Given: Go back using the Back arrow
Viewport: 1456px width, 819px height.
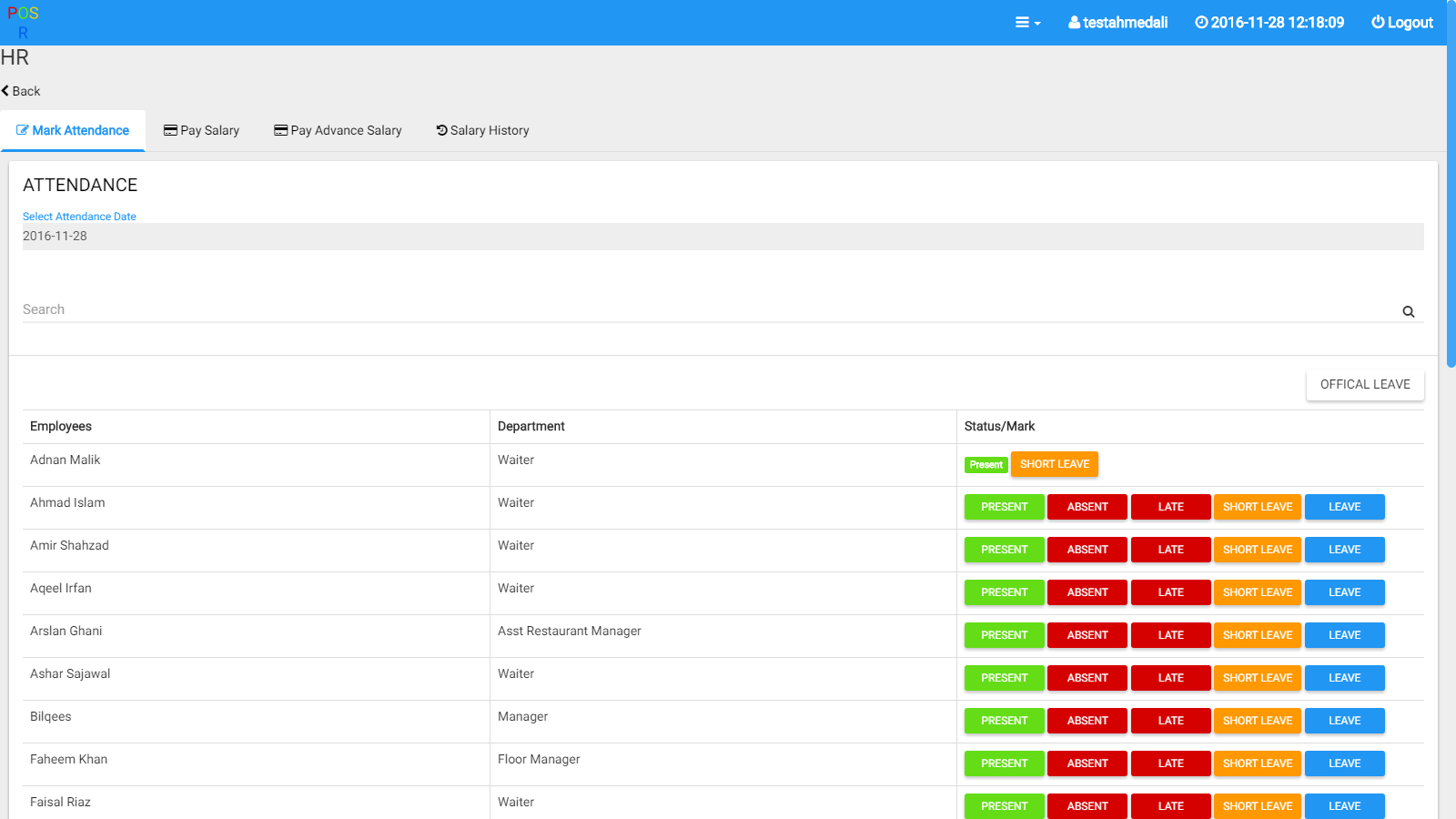Looking at the screenshot, I should (x=21, y=91).
